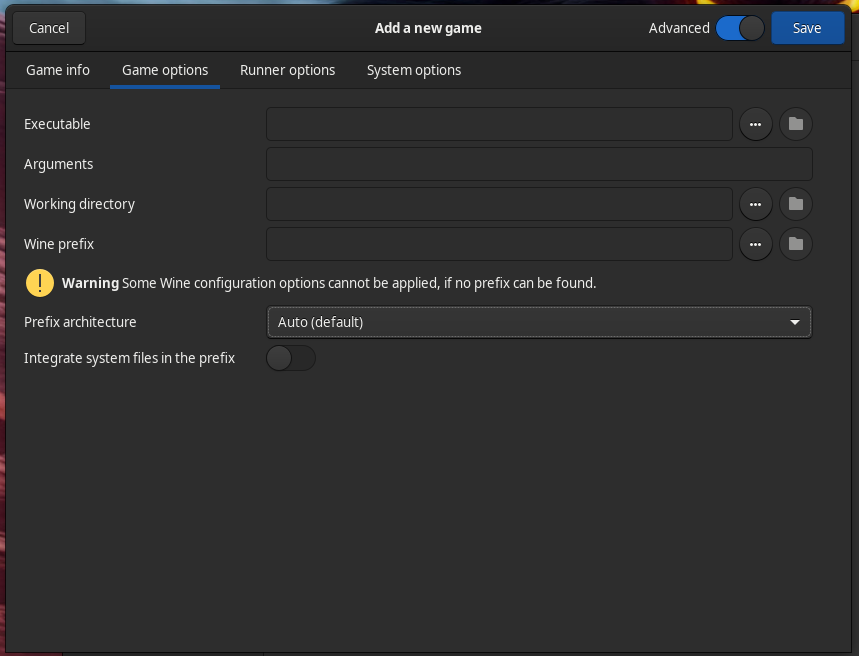Select the Game options tab
859x656 pixels.
[x=165, y=70]
